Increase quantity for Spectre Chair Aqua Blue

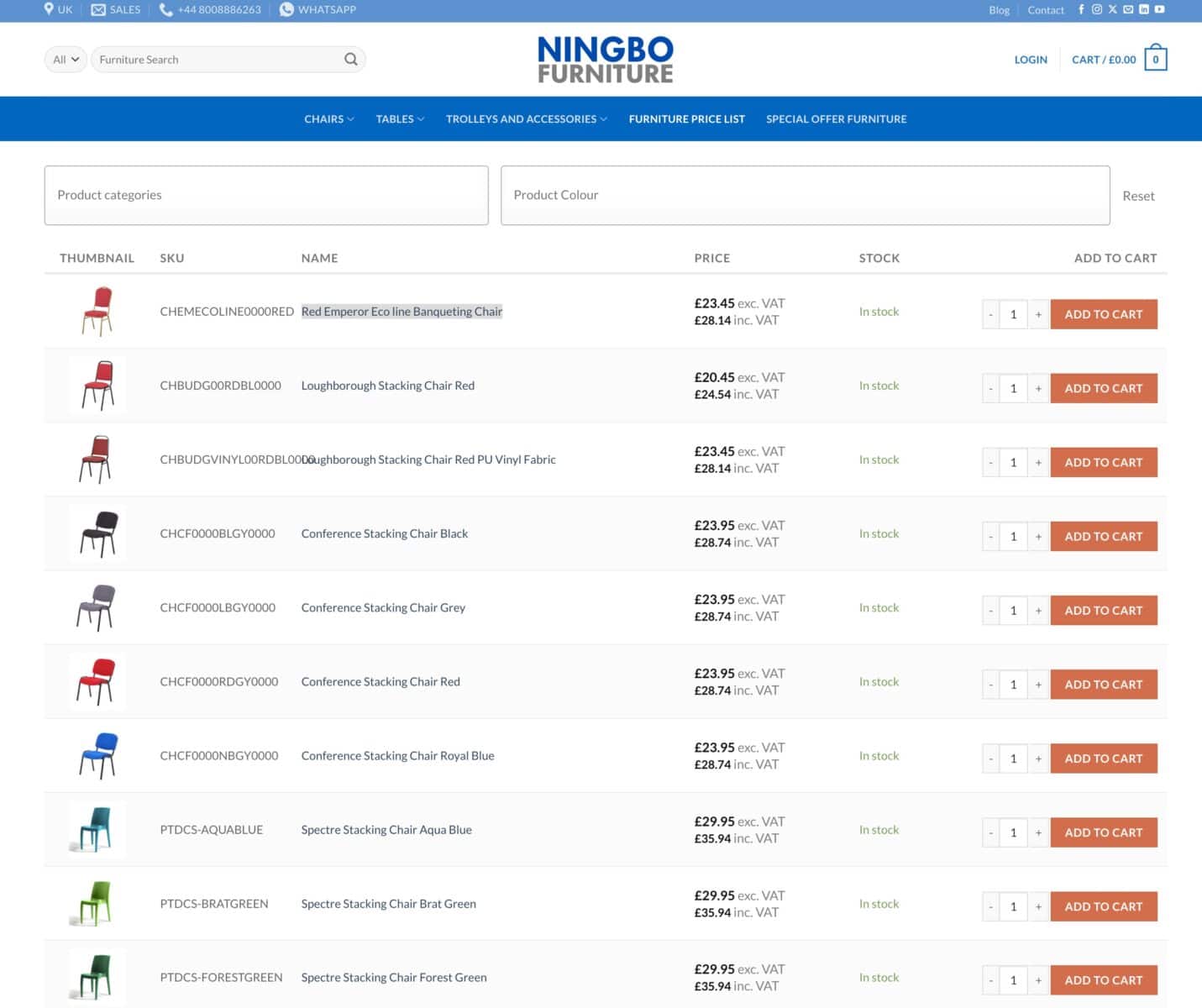click(1038, 832)
